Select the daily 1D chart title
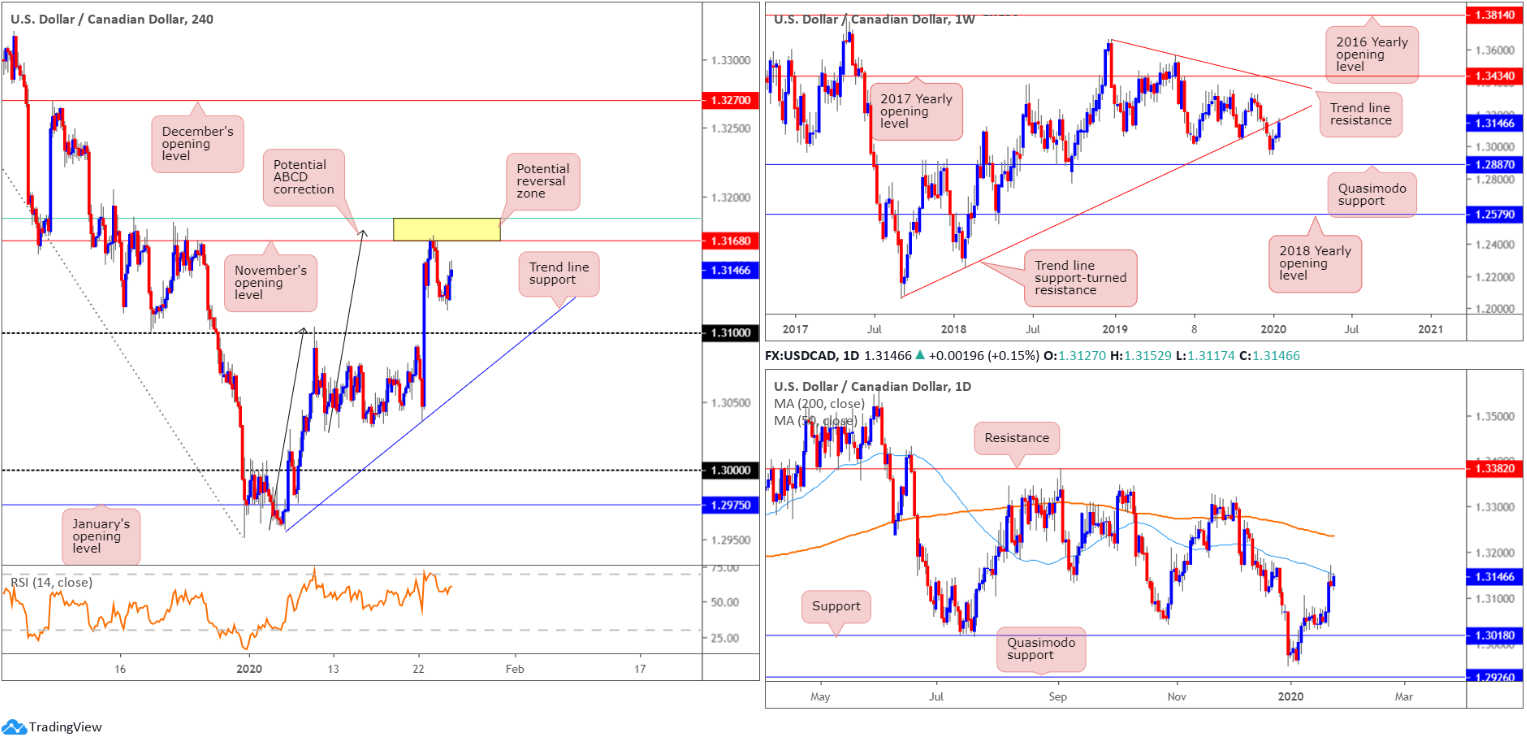Viewport: 1527px width, 739px height. tap(872, 386)
